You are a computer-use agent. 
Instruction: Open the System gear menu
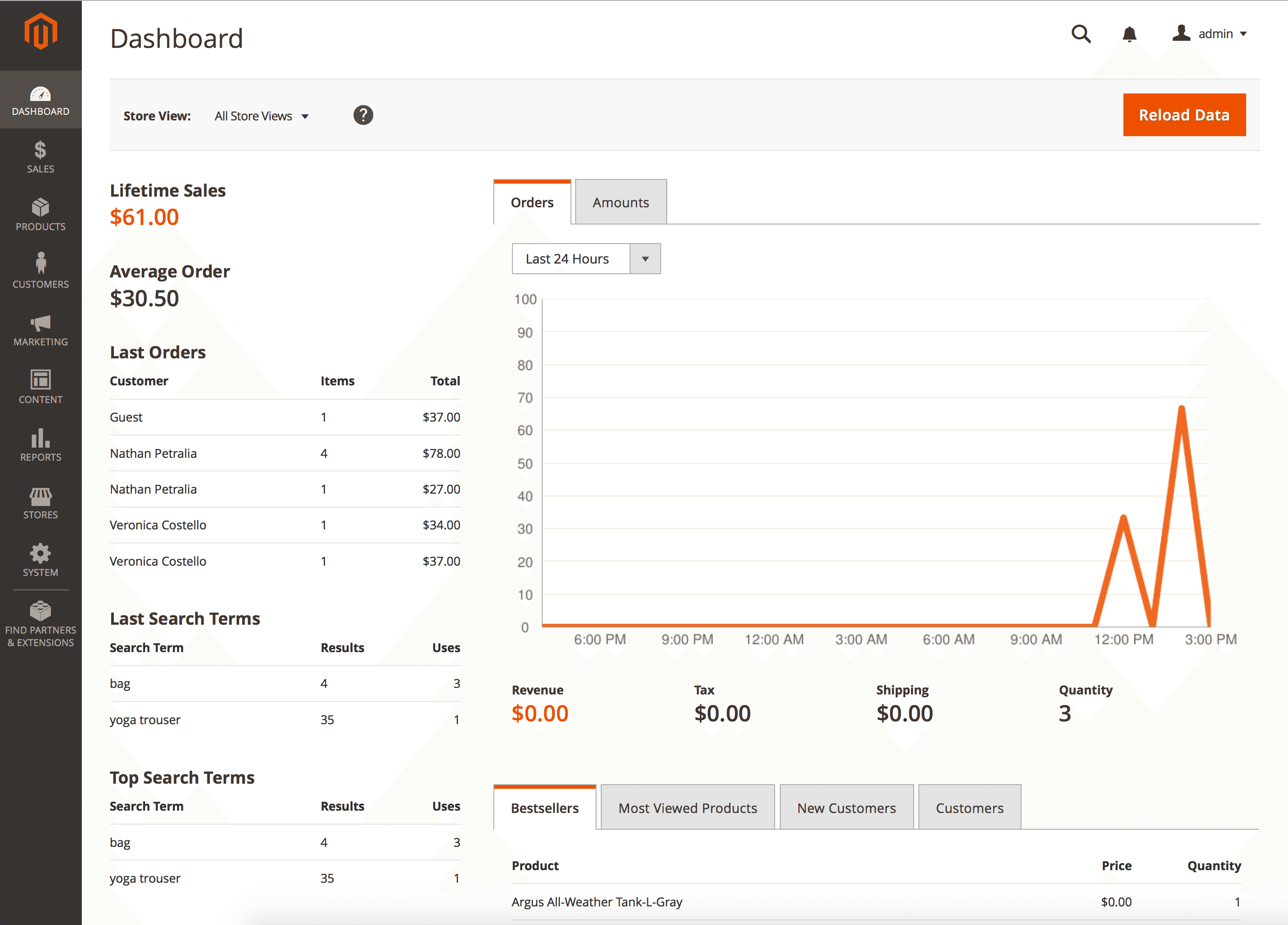coord(40,560)
